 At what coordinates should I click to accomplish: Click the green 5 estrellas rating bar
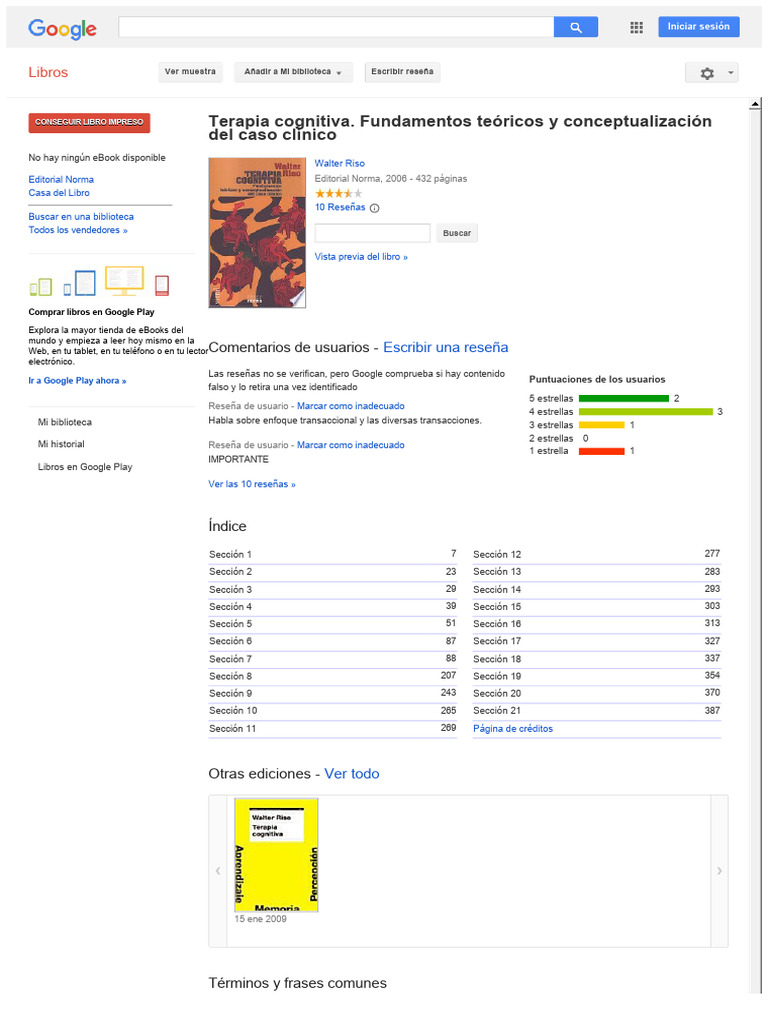624,398
